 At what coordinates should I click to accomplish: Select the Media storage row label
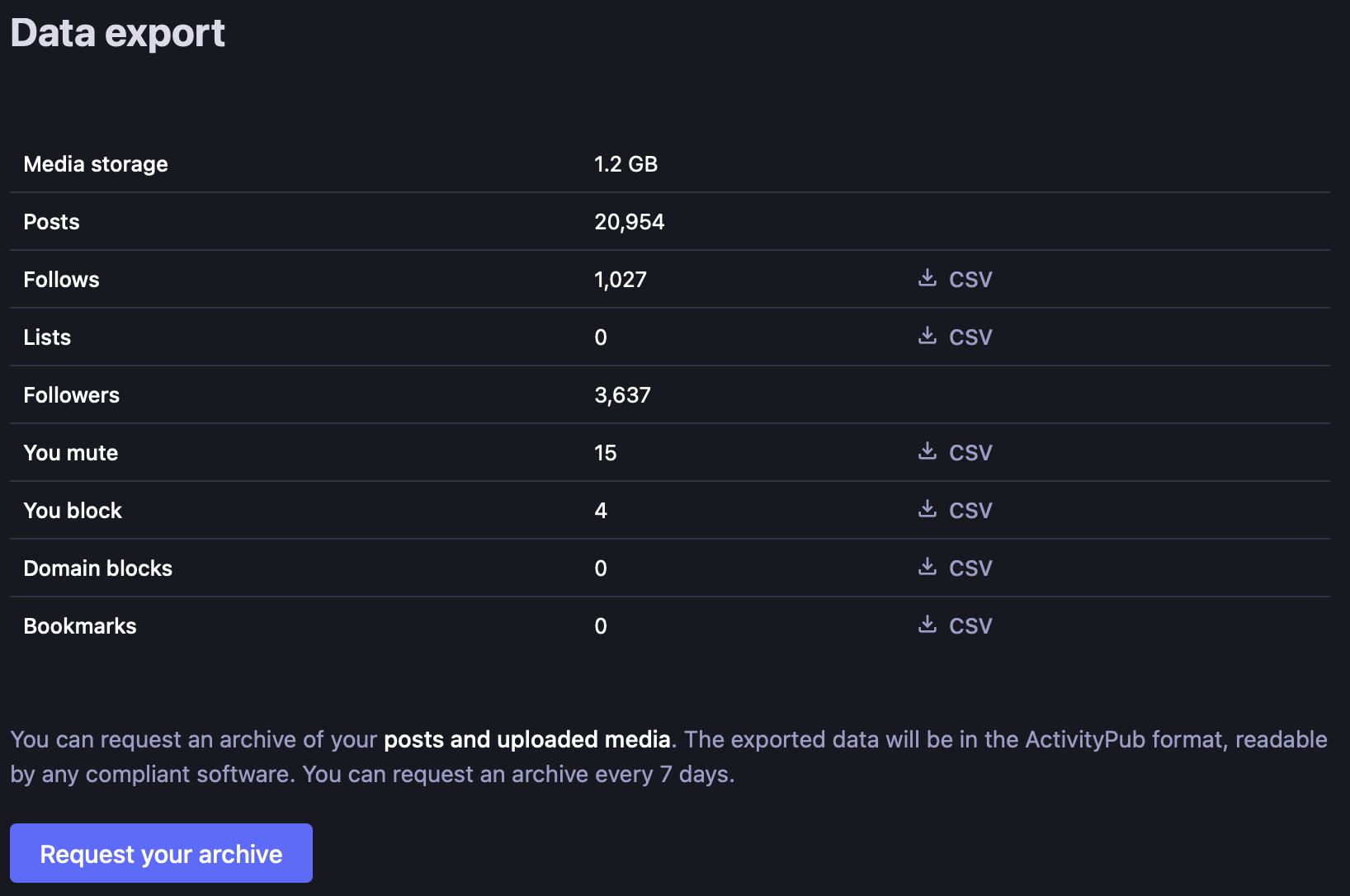(96, 164)
